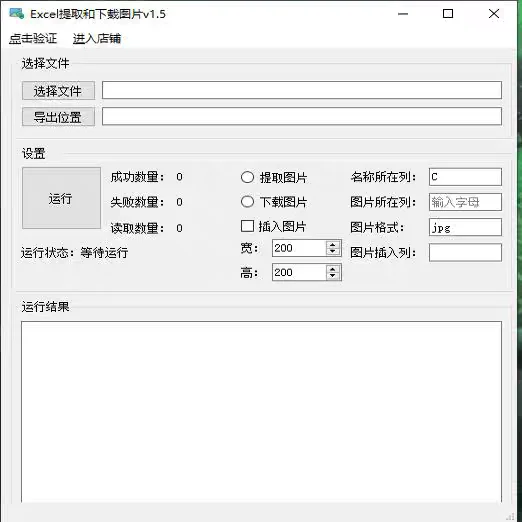This screenshot has width=522, height=522.
Task: Click the 运行 button
Action: (x=61, y=198)
